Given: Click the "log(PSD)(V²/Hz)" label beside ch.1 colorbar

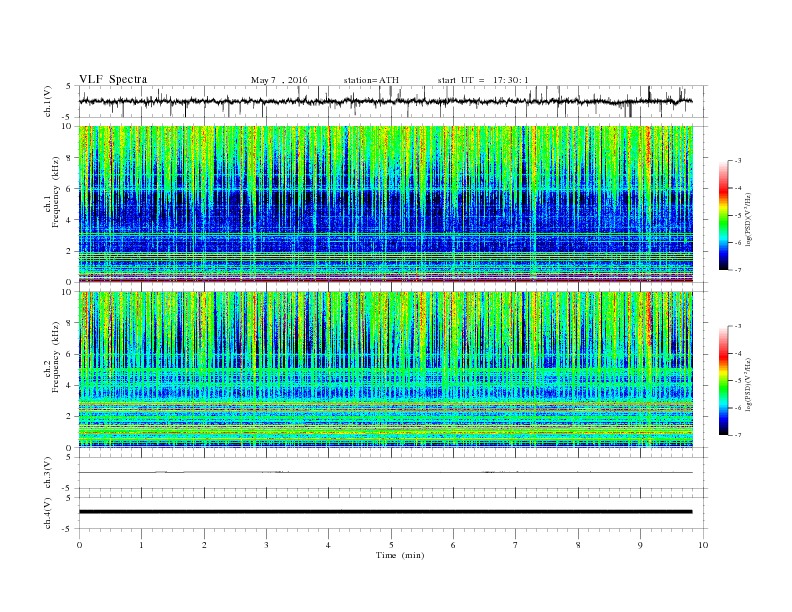Looking at the screenshot, I should [x=748, y=219].
